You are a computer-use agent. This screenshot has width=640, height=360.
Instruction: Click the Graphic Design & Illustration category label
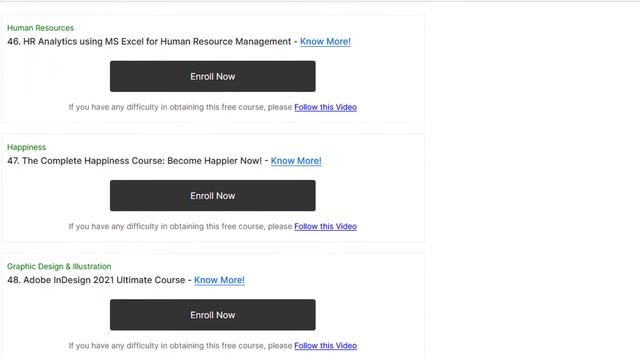click(x=59, y=266)
